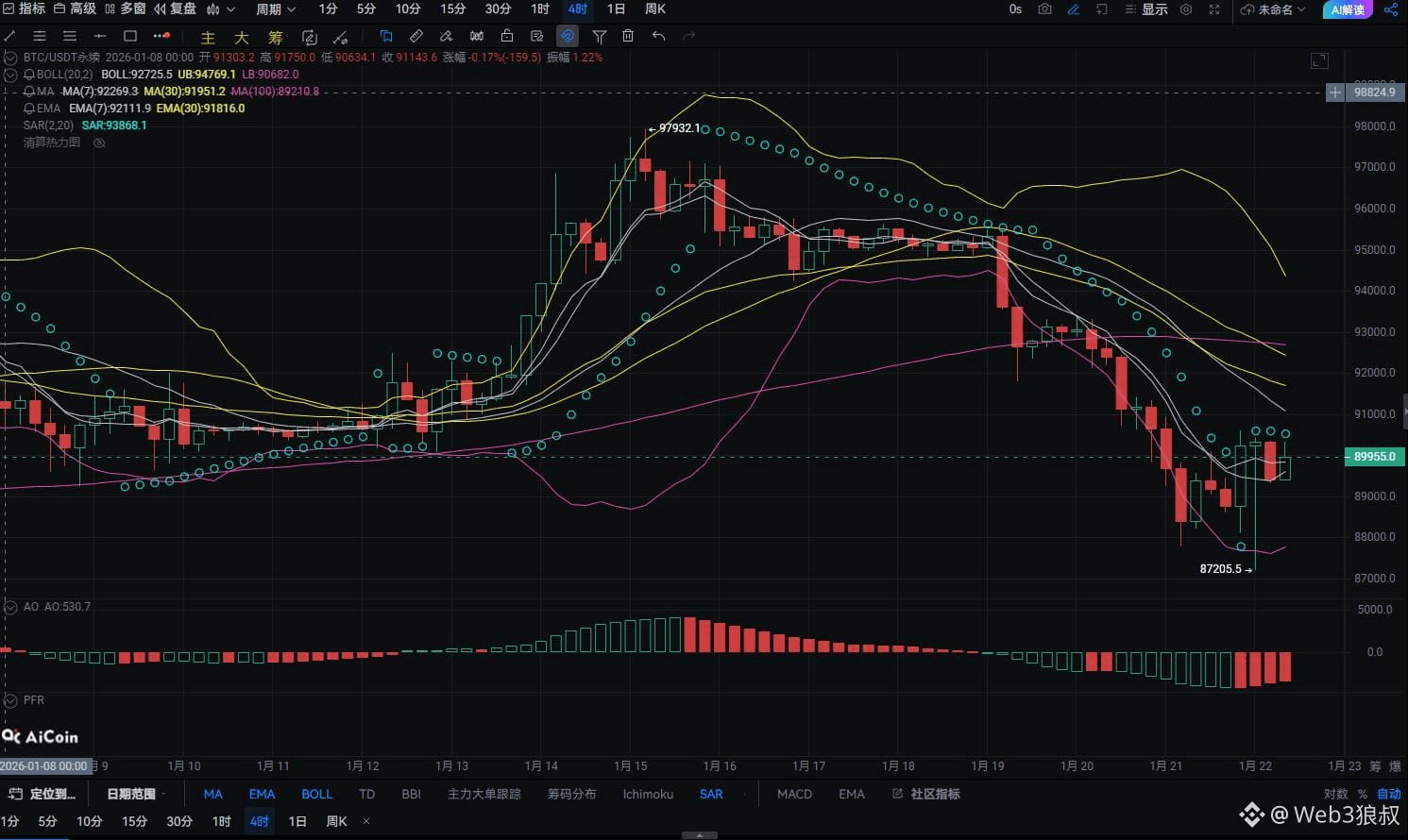Open chart settings hexagon icon

[x=1186, y=9]
